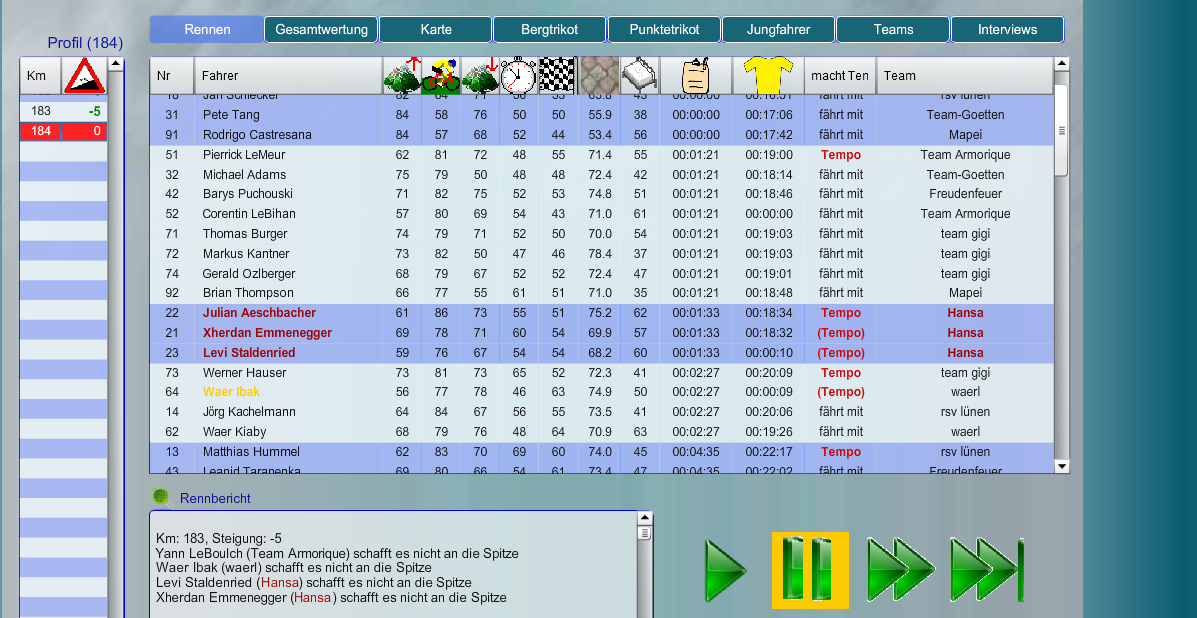The height and width of the screenshot is (618, 1197).
Task: Click the gradient warning sign icon
Action: pyautogui.click(x=83, y=74)
